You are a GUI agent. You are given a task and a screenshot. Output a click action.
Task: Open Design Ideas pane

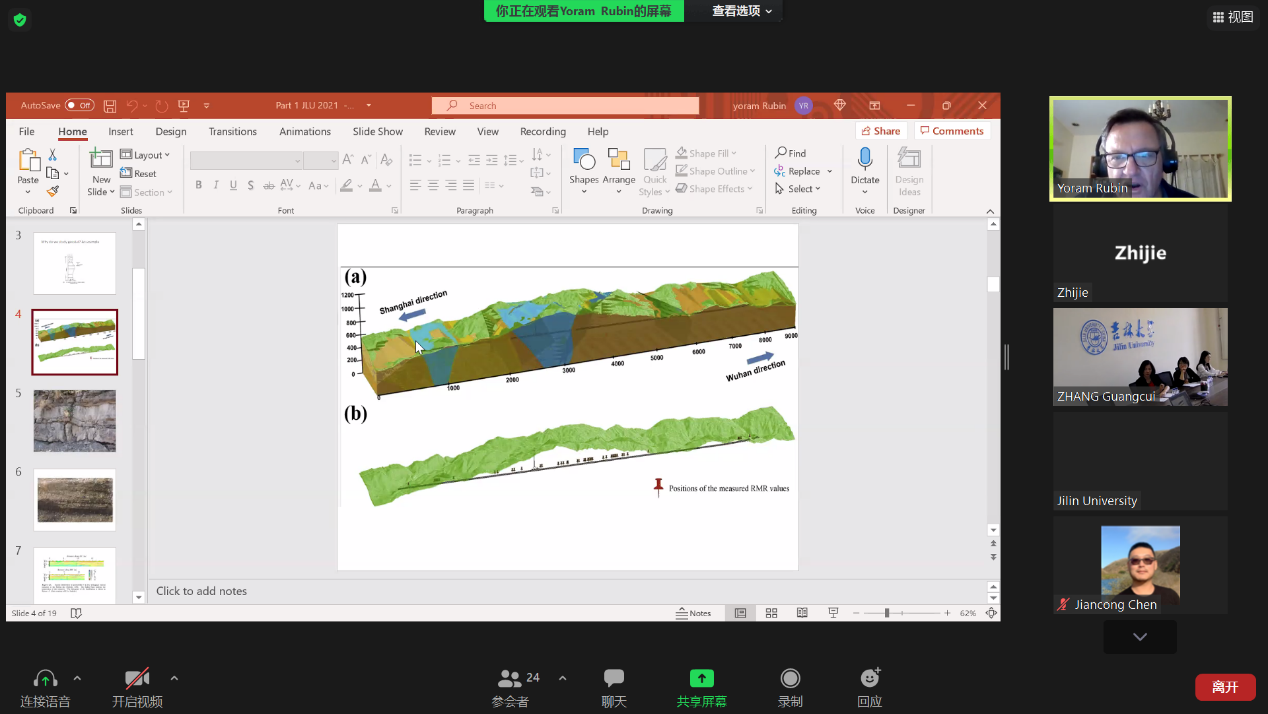point(909,171)
